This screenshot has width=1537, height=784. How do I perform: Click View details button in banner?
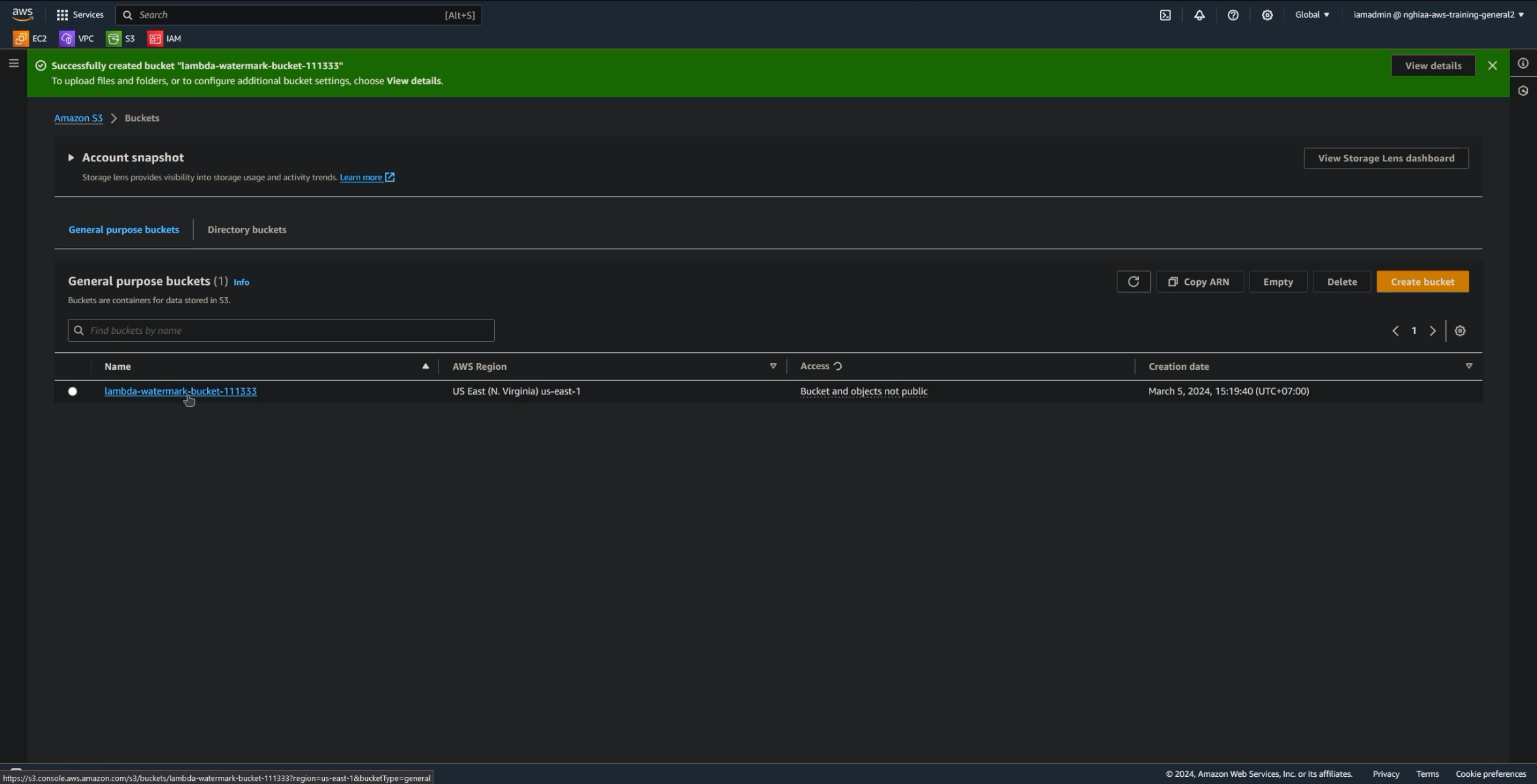[x=1433, y=65]
